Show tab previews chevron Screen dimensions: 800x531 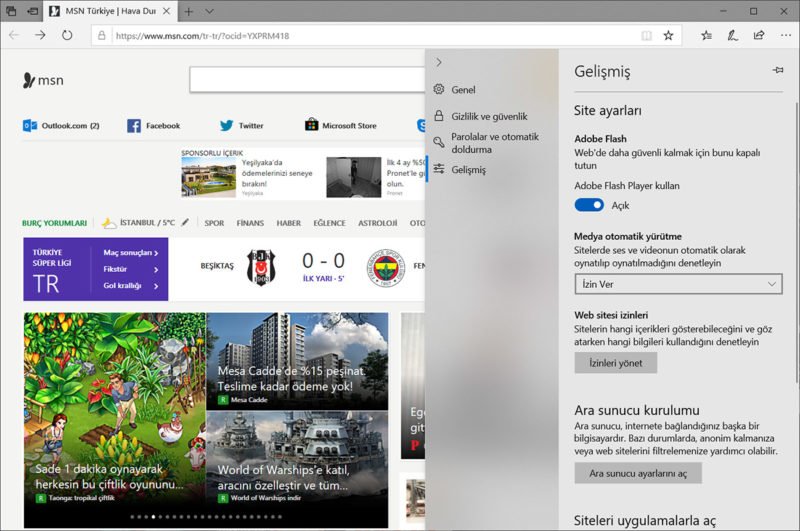209,11
